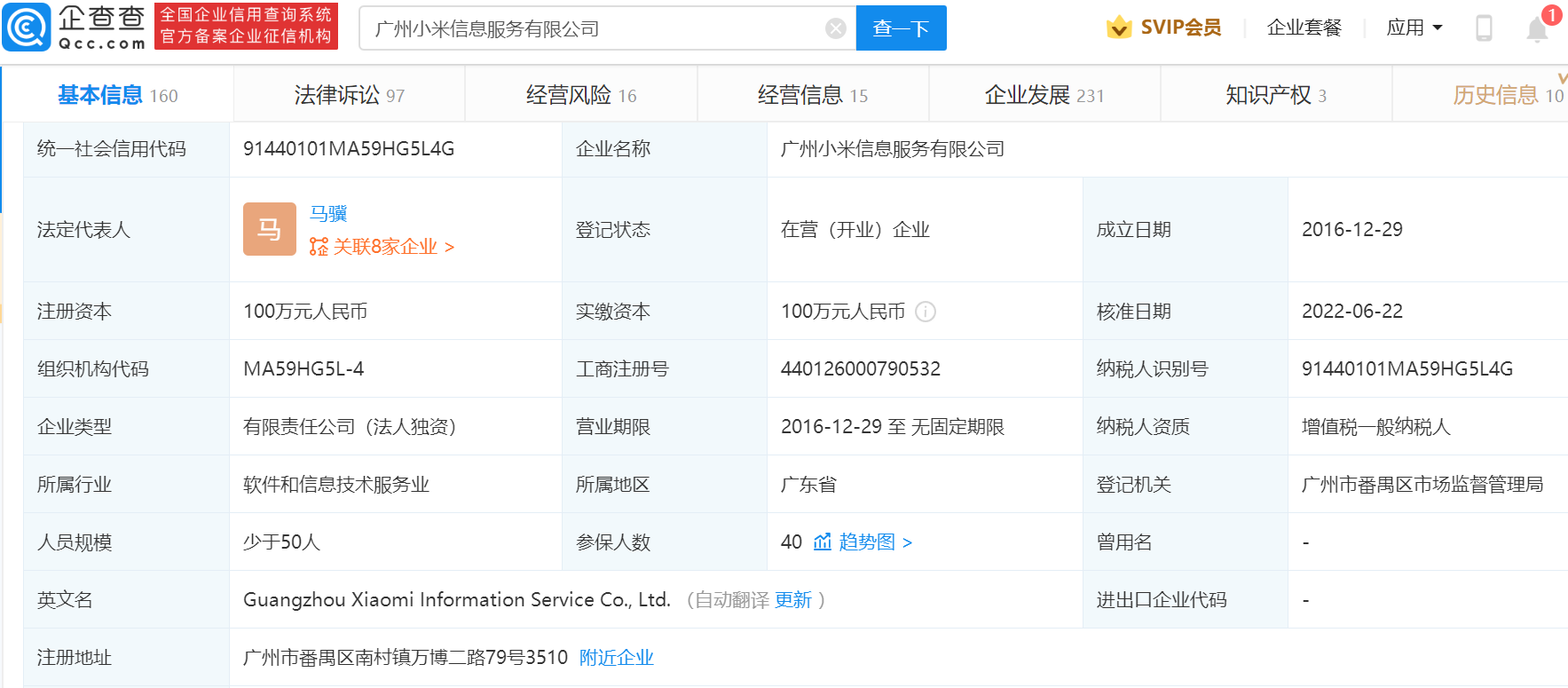
Task: Click 软件和信息技术服务业 industry value
Action: point(336,485)
